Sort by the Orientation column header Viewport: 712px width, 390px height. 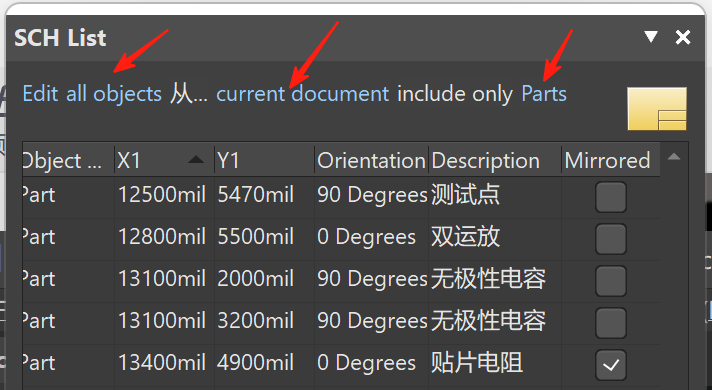tap(371, 161)
